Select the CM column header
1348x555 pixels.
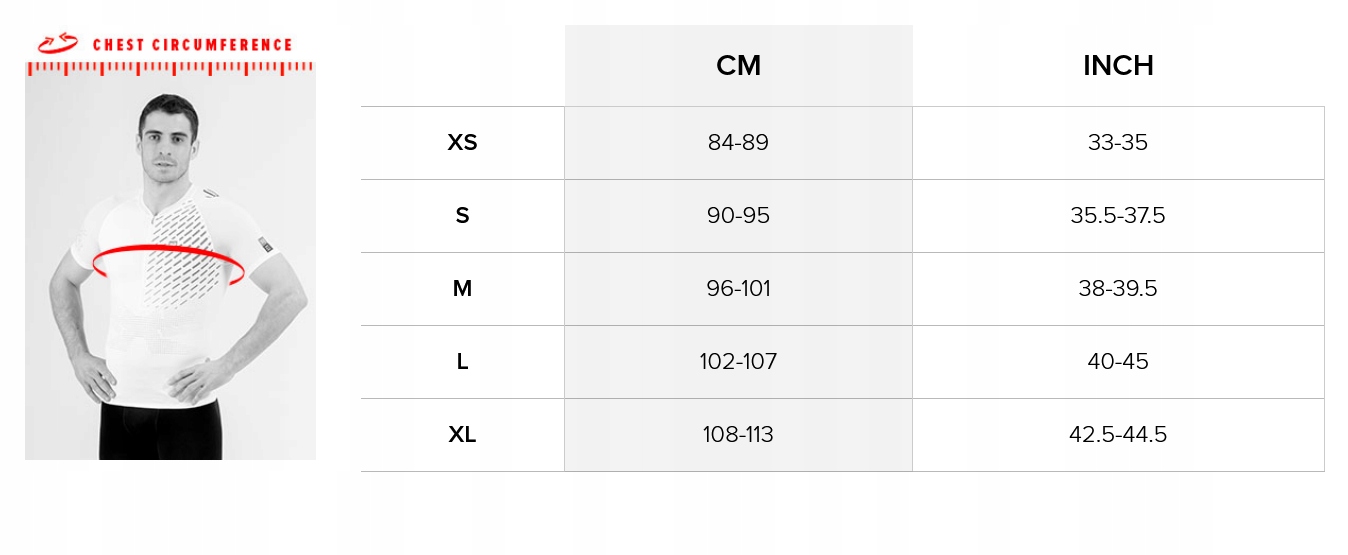pos(738,66)
